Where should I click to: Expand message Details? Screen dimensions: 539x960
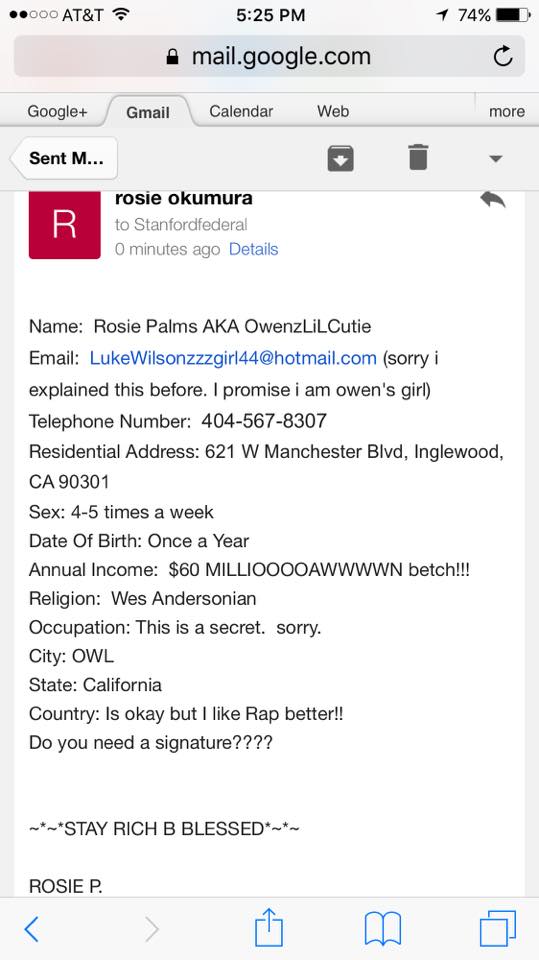coord(254,249)
